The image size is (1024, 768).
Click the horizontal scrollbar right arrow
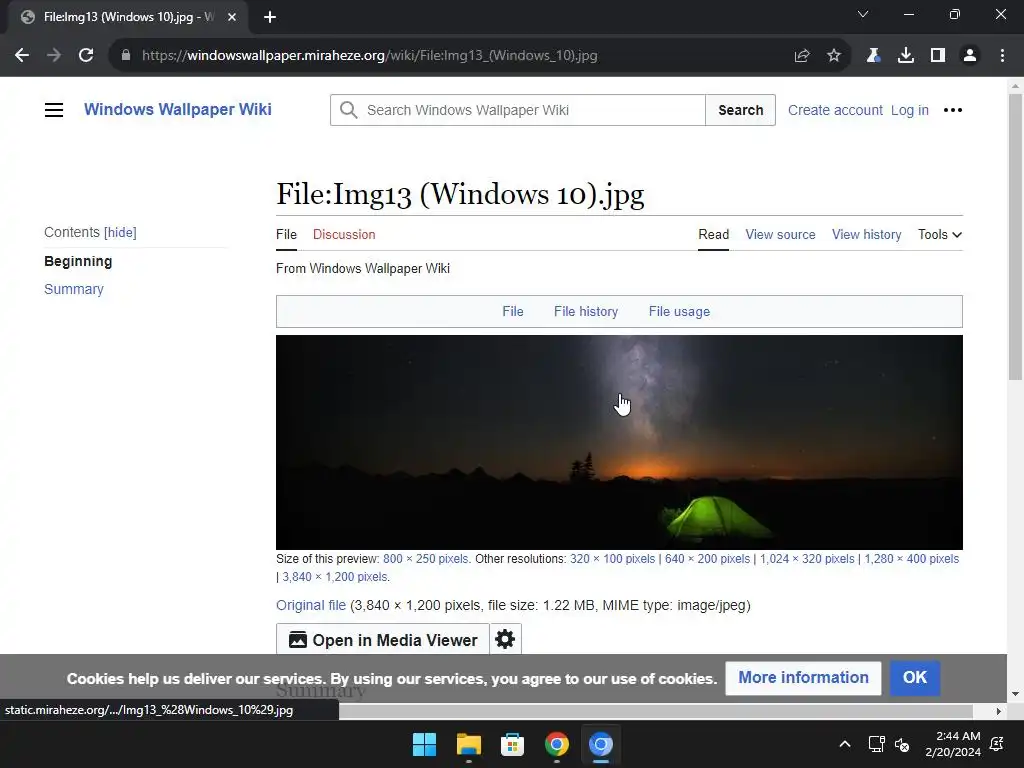[x=999, y=711]
